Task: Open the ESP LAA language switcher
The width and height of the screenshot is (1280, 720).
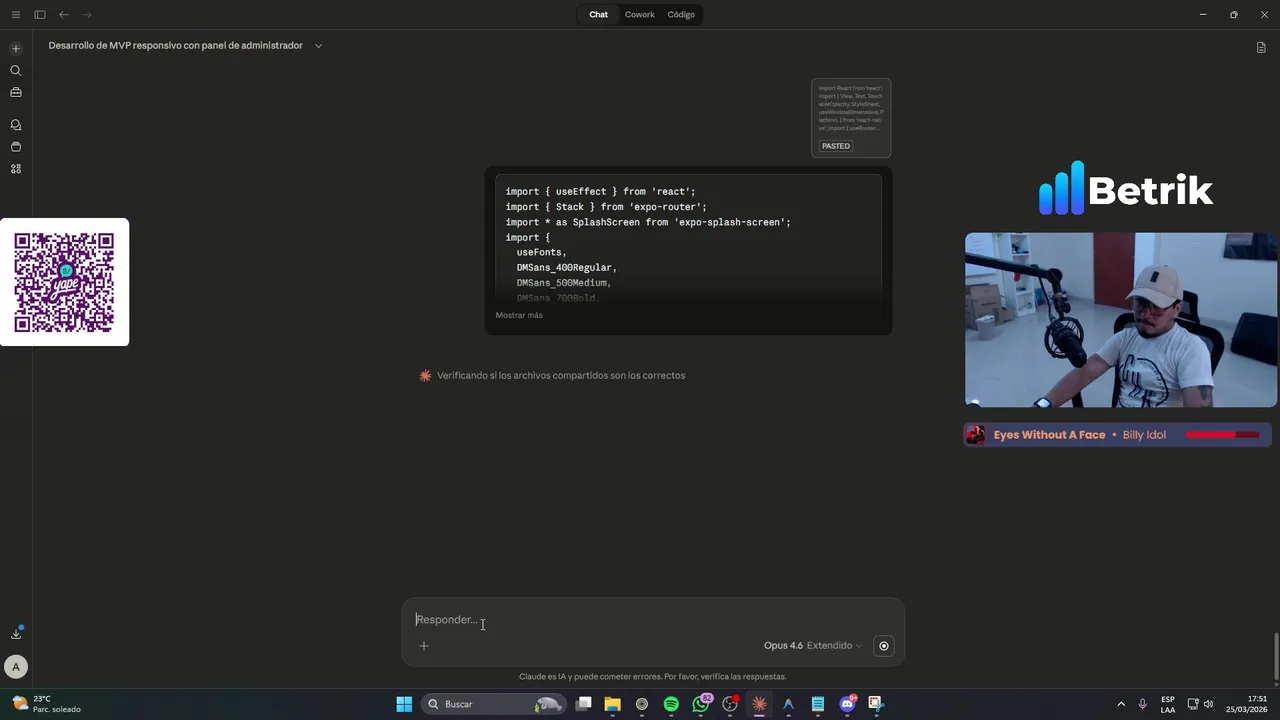Action: [x=1168, y=704]
